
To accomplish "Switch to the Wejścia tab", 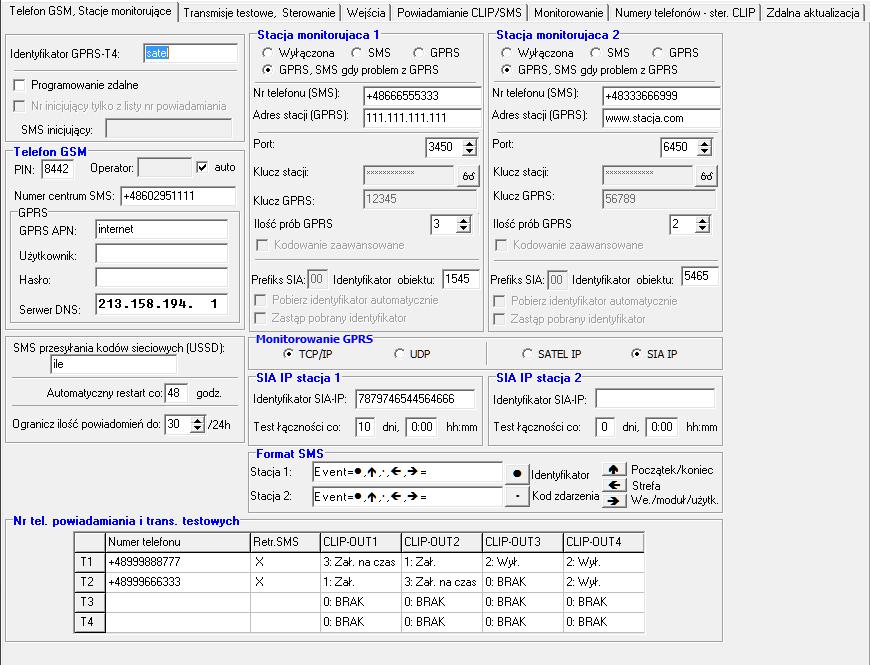I will click(366, 12).
